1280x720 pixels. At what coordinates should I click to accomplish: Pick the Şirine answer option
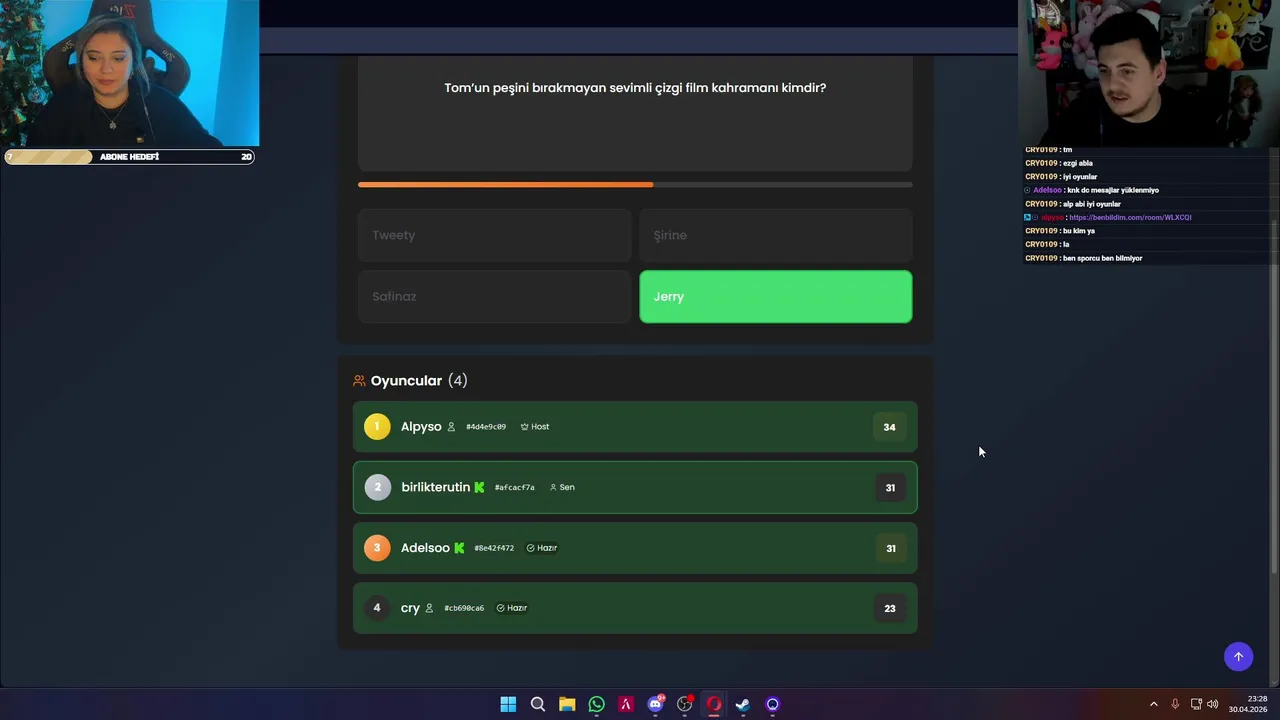[775, 235]
